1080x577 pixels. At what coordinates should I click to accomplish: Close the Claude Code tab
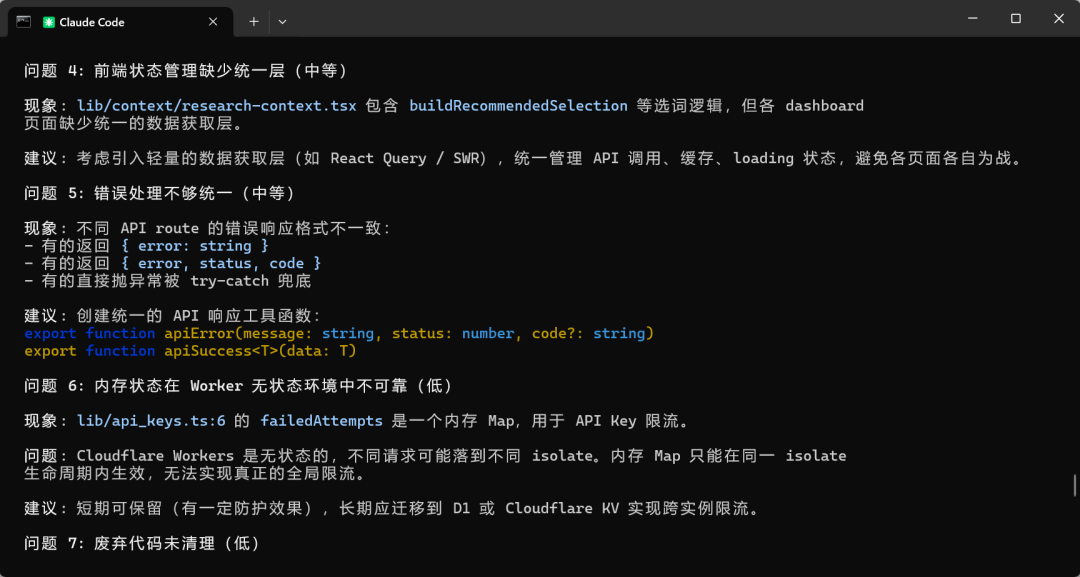[213, 22]
